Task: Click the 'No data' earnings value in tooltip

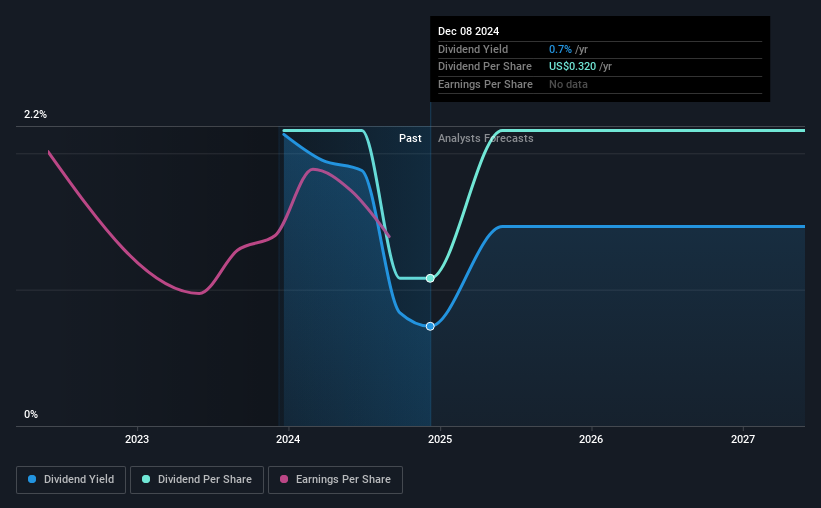Action: pos(568,84)
